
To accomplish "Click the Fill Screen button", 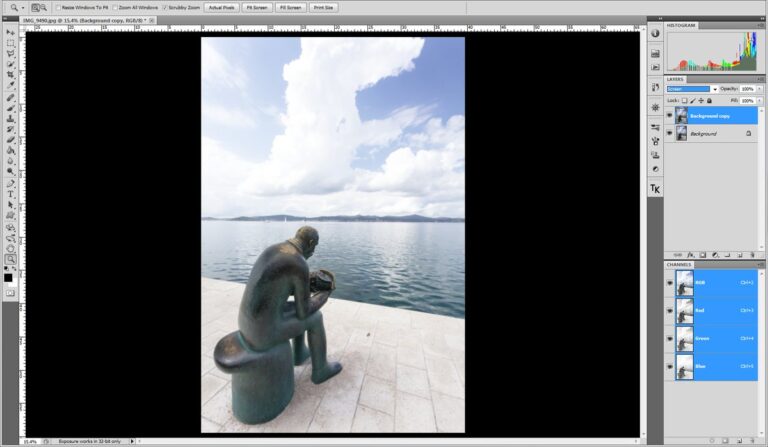I will 291,8.
